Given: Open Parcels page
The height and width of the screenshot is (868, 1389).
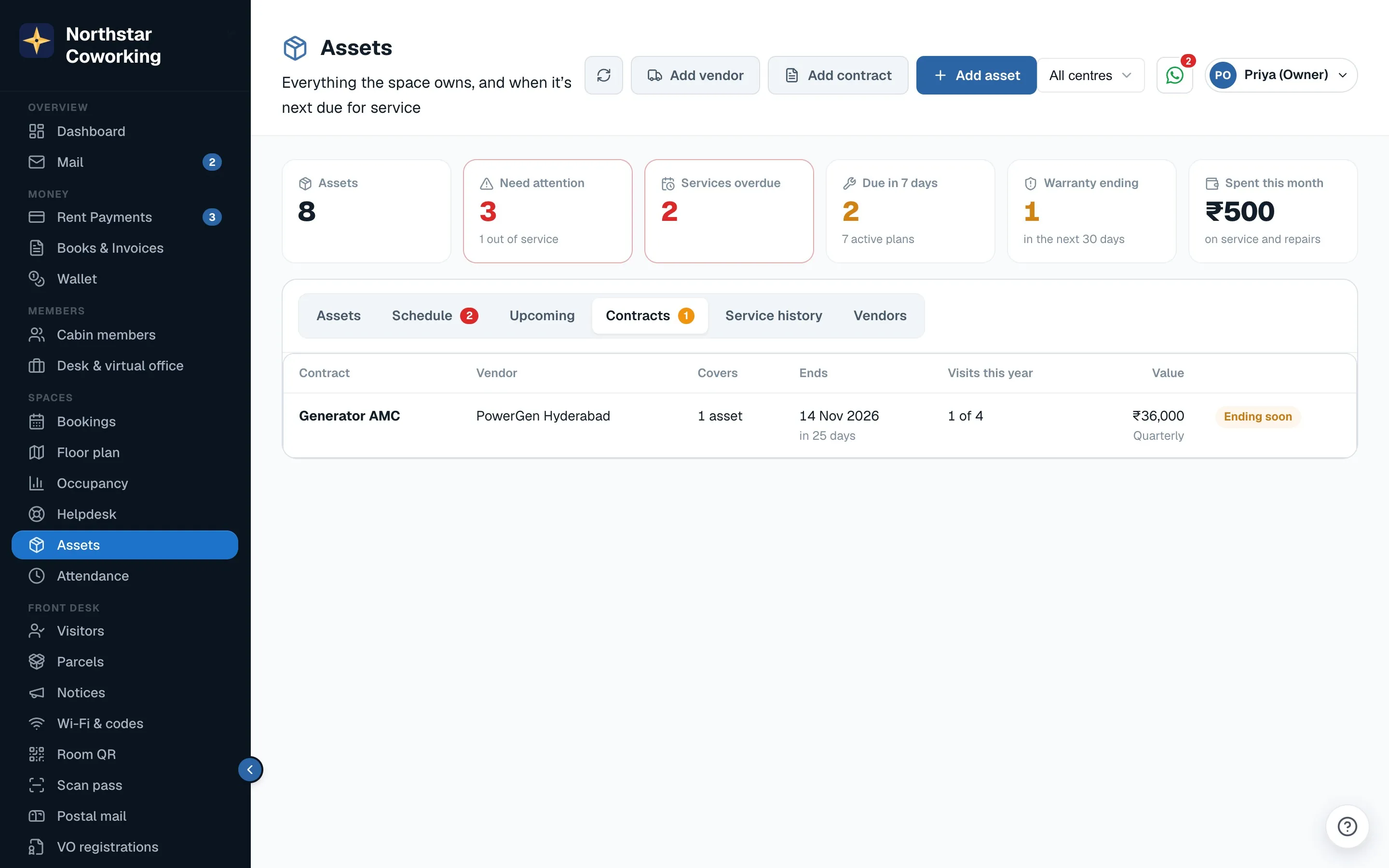Looking at the screenshot, I should click(125, 662).
